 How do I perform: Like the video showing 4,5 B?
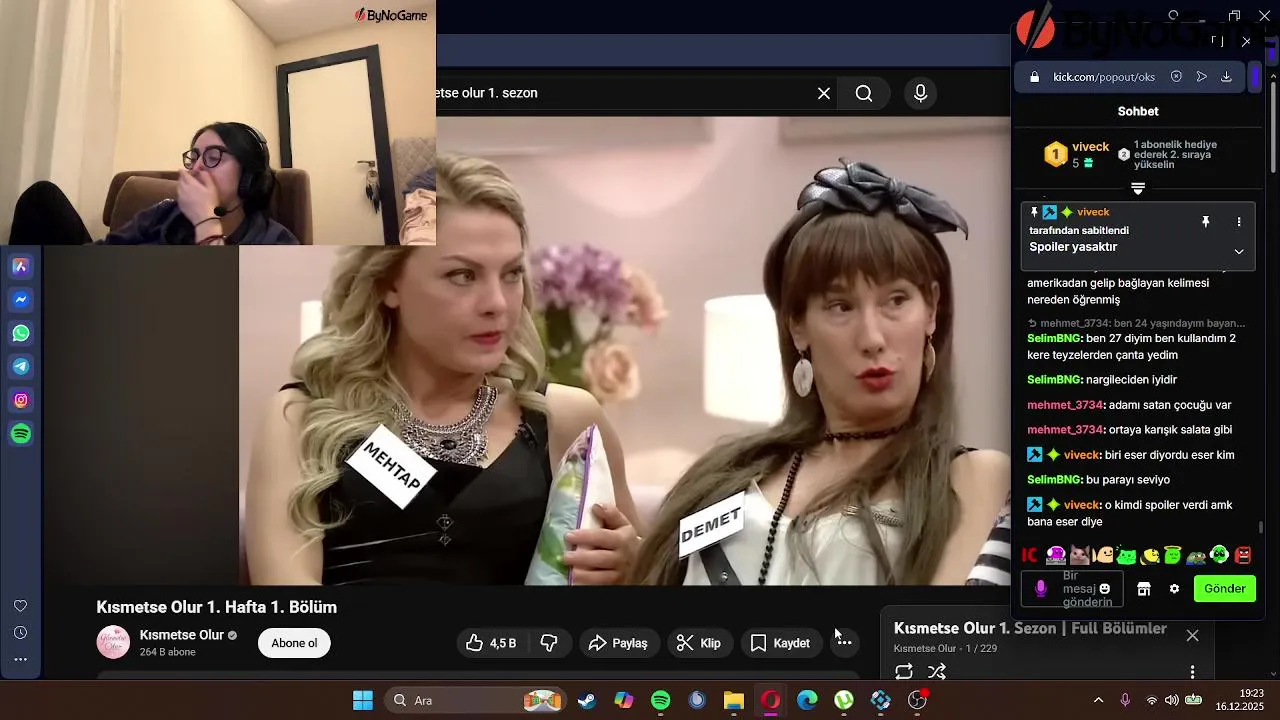coord(490,643)
